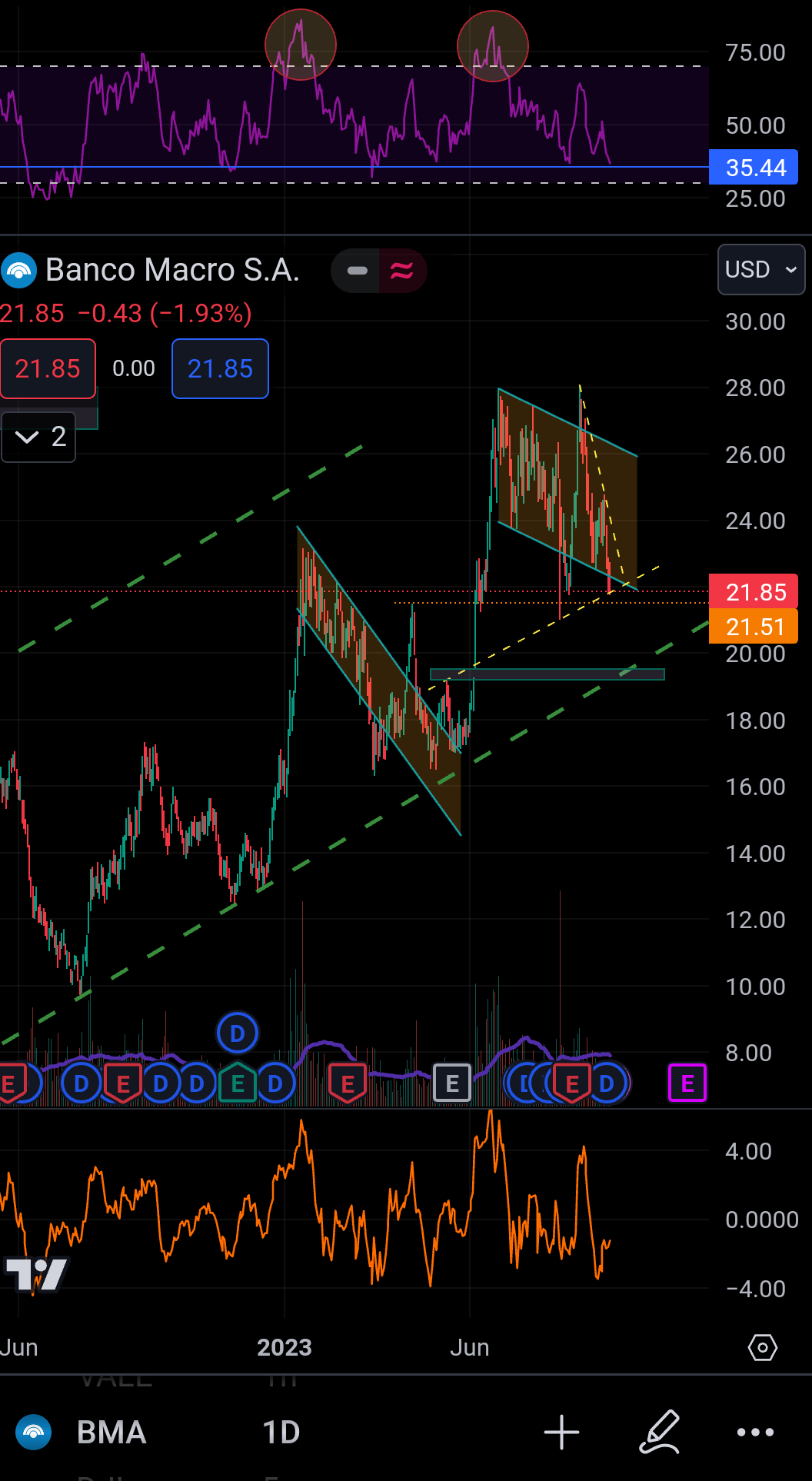812x1481 pixels.
Task: Click the 30.00 price axis label
Action: click(755, 321)
